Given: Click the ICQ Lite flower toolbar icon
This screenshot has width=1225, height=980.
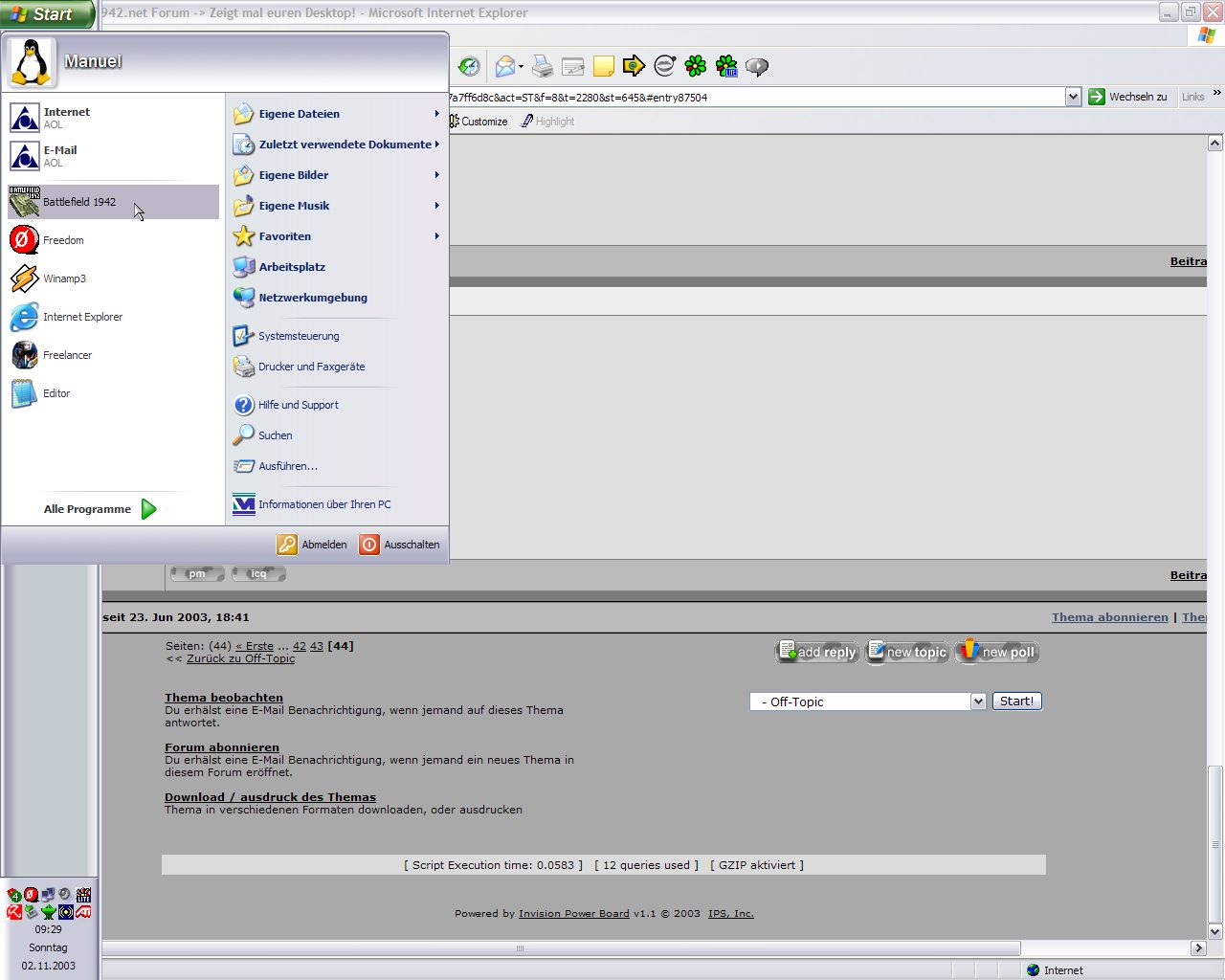Looking at the screenshot, I should pyautogui.click(x=726, y=66).
